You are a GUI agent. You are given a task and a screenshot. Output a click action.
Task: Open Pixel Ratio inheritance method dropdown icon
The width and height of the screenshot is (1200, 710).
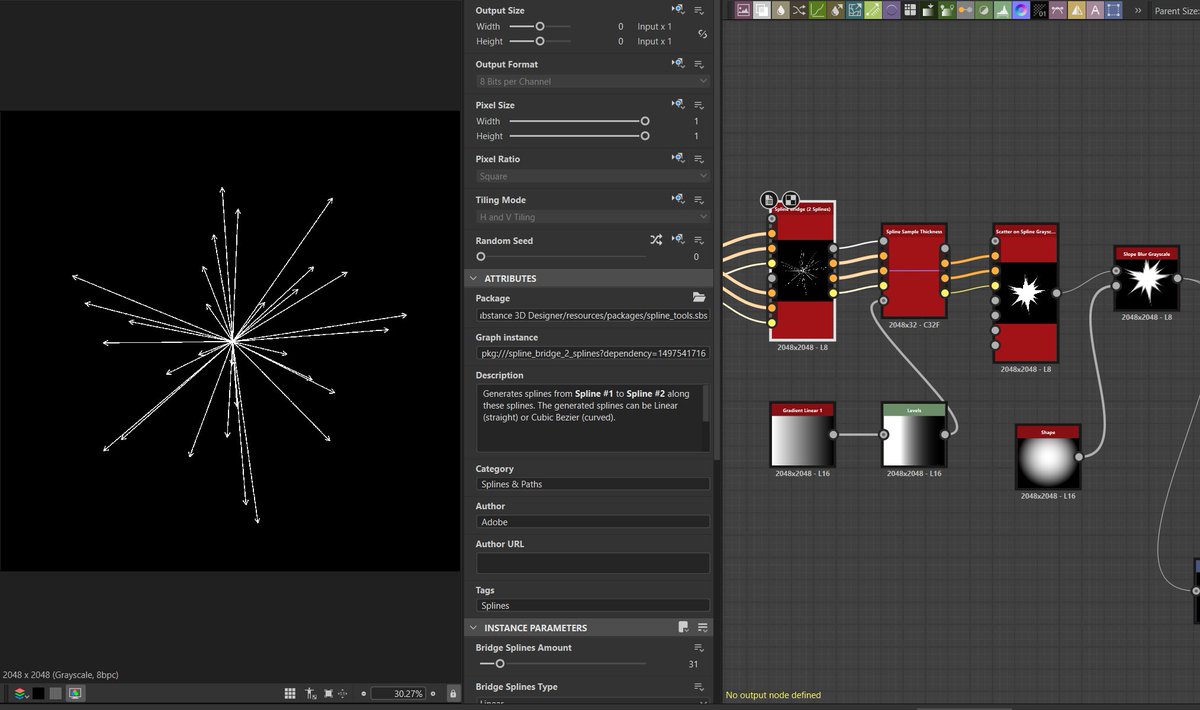pyautogui.click(x=679, y=158)
